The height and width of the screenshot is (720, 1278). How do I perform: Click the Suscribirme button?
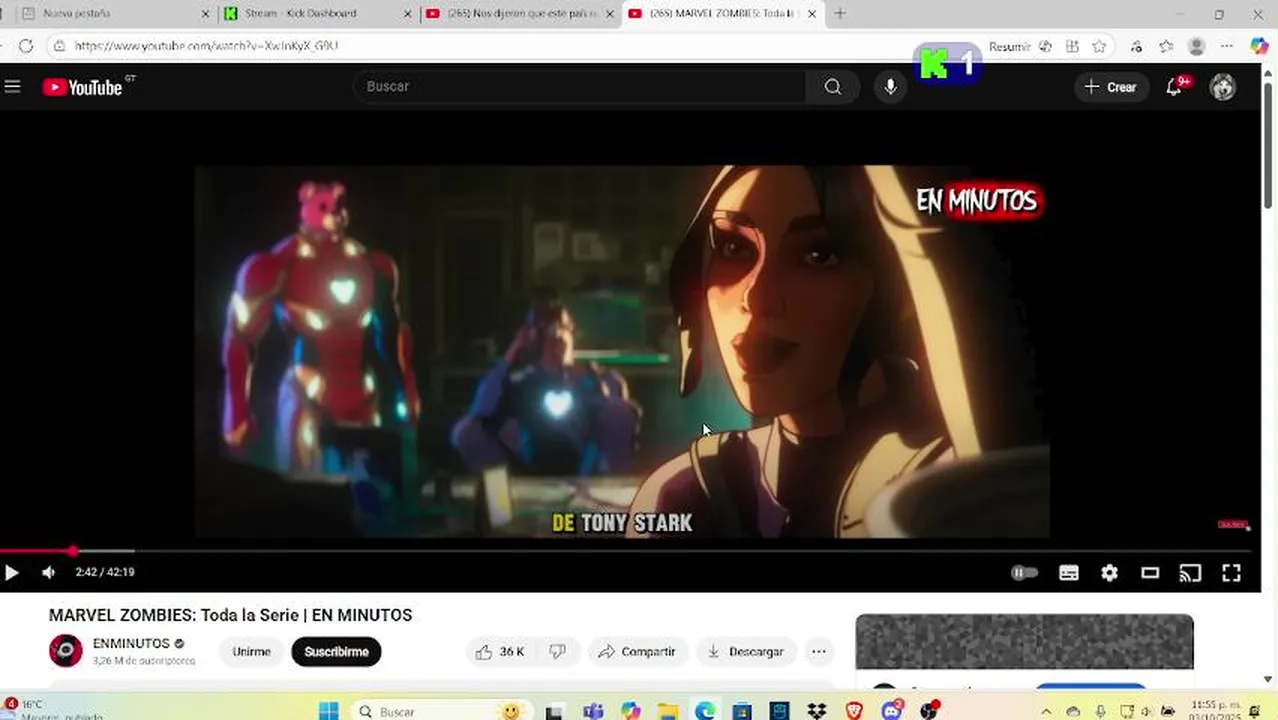click(x=336, y=651)
